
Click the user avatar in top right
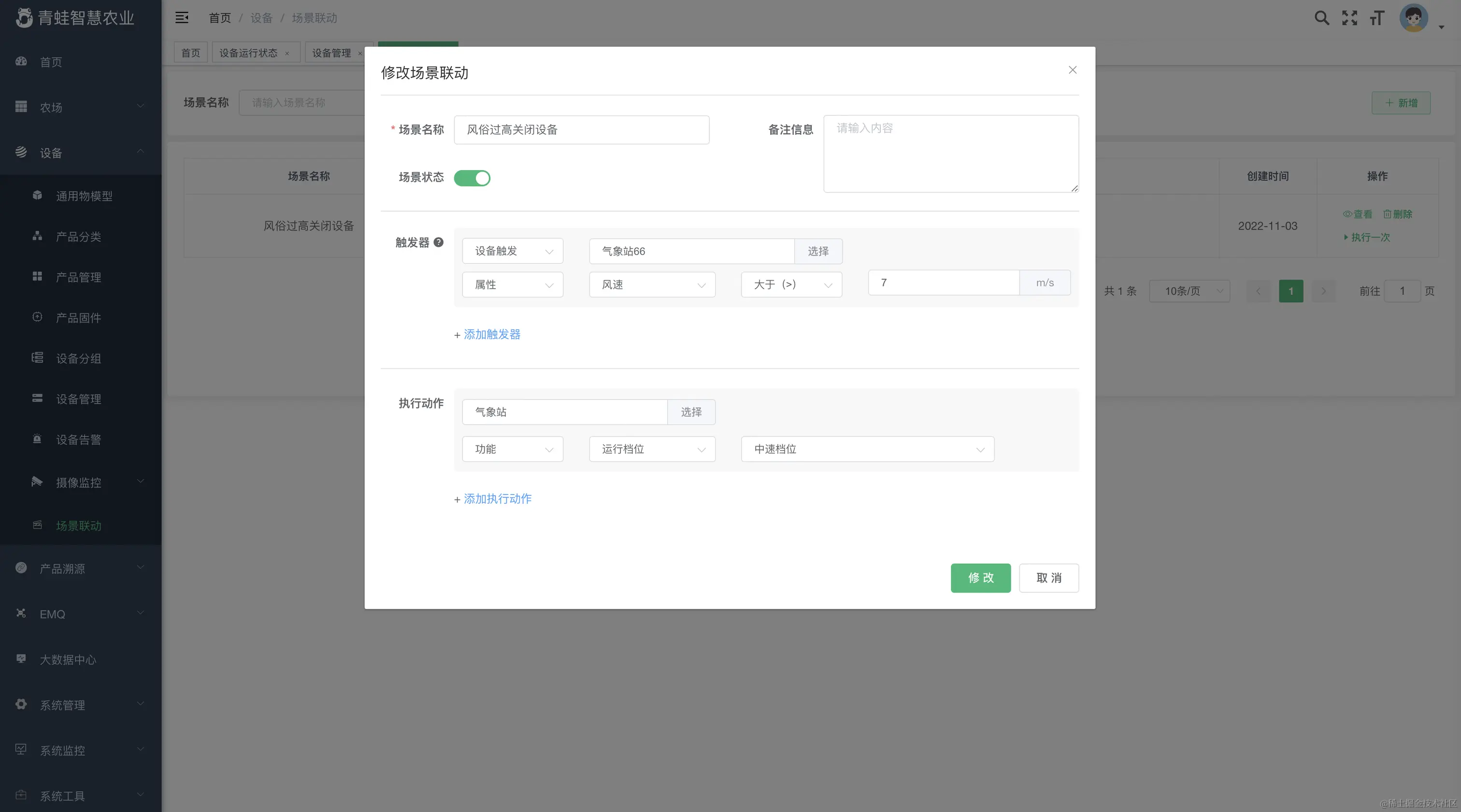click(x=1415, y=17)
